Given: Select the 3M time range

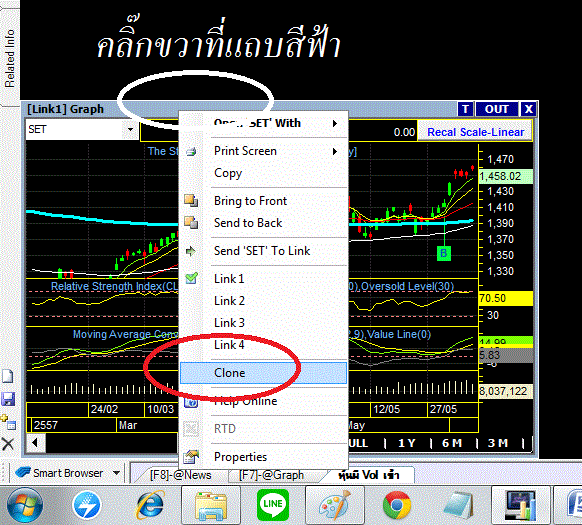Looking at the screenshot, I should (498, 443).
